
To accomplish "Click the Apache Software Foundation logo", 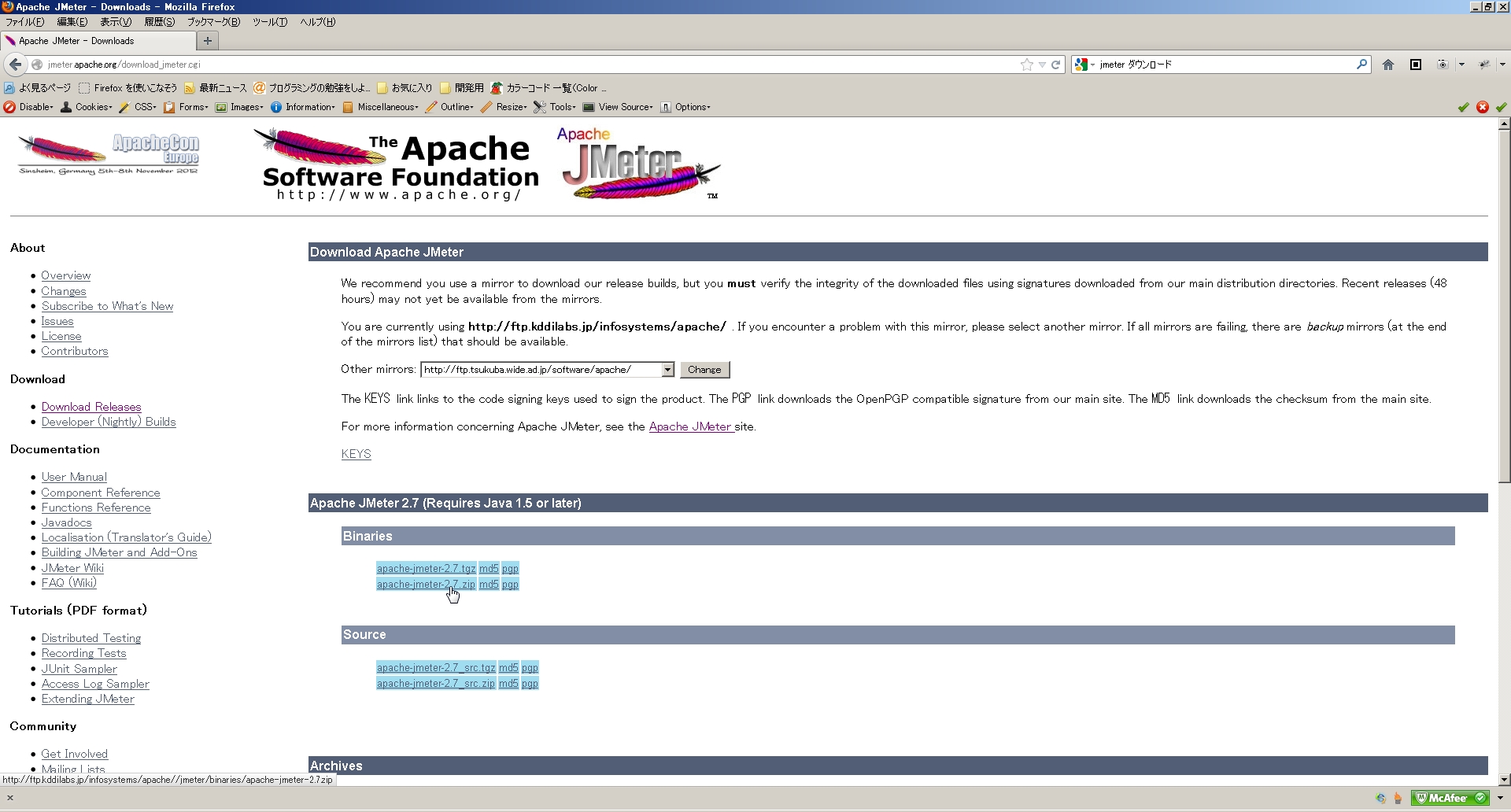I will (396, 165).
